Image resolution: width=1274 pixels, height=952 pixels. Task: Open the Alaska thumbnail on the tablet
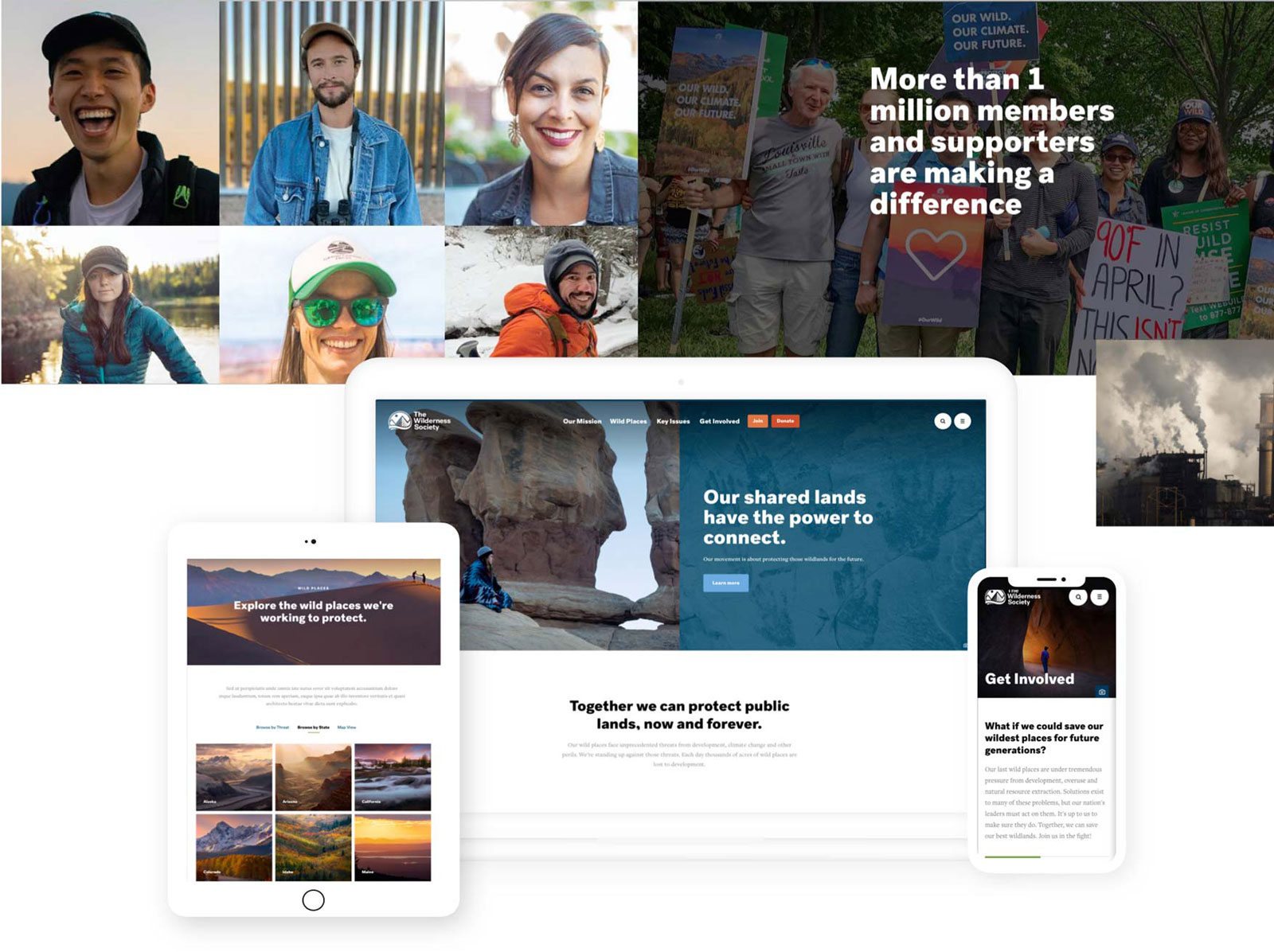(x=234, y=777)
